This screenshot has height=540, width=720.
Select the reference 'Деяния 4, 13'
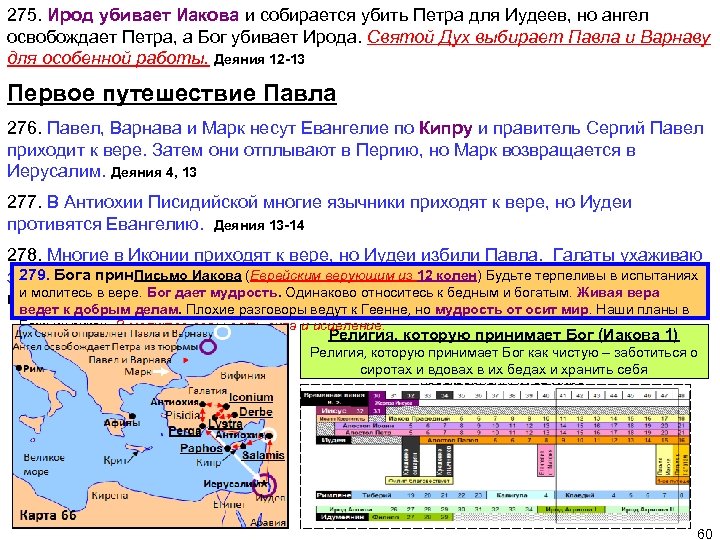[154, 172]
